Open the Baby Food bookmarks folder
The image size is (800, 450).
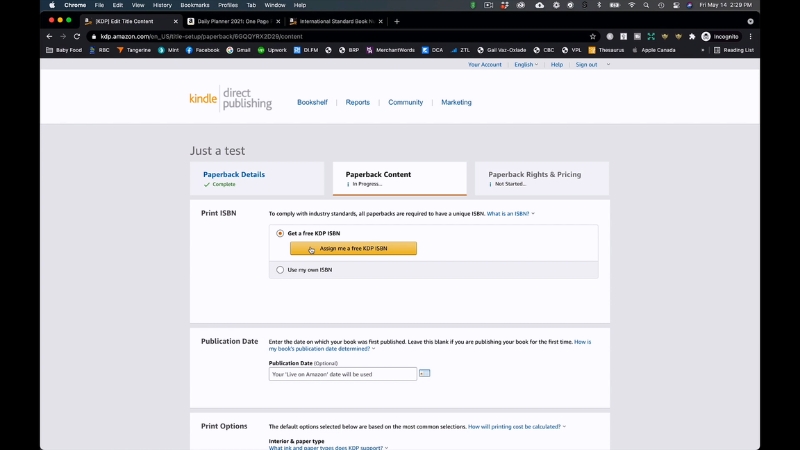64,50
